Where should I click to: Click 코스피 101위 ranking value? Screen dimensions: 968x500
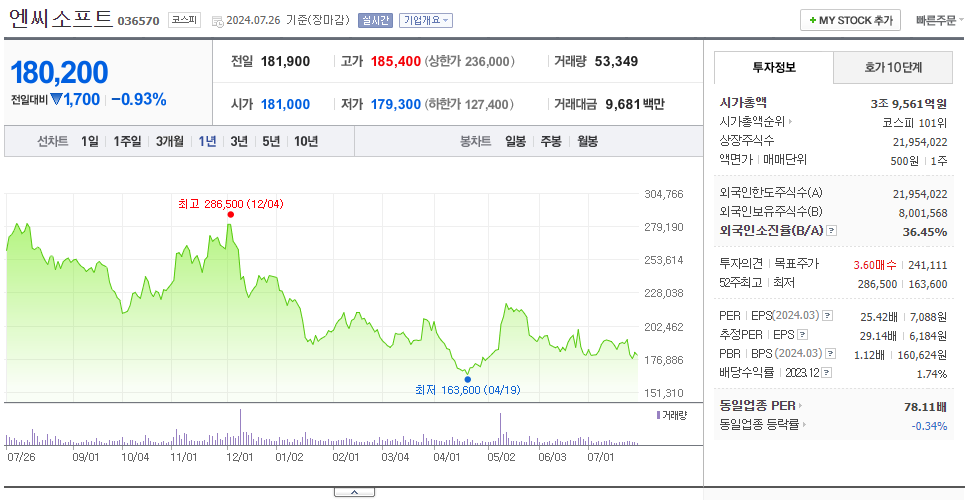(915, 122)
